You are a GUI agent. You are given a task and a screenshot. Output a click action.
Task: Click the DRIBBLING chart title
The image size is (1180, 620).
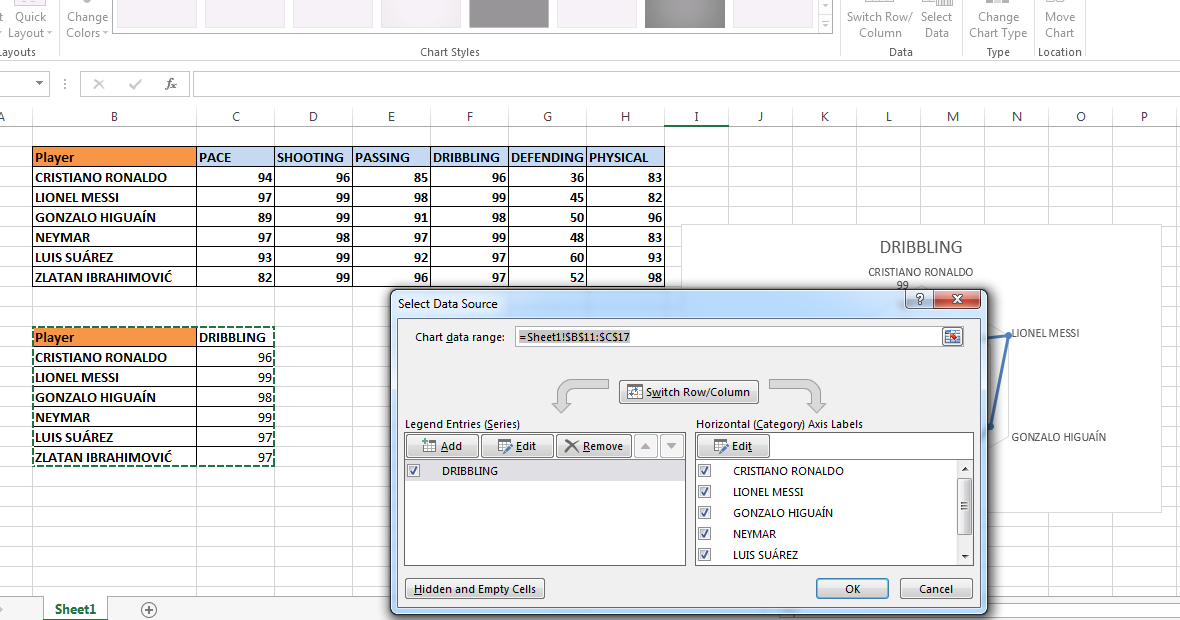(920, 247)
